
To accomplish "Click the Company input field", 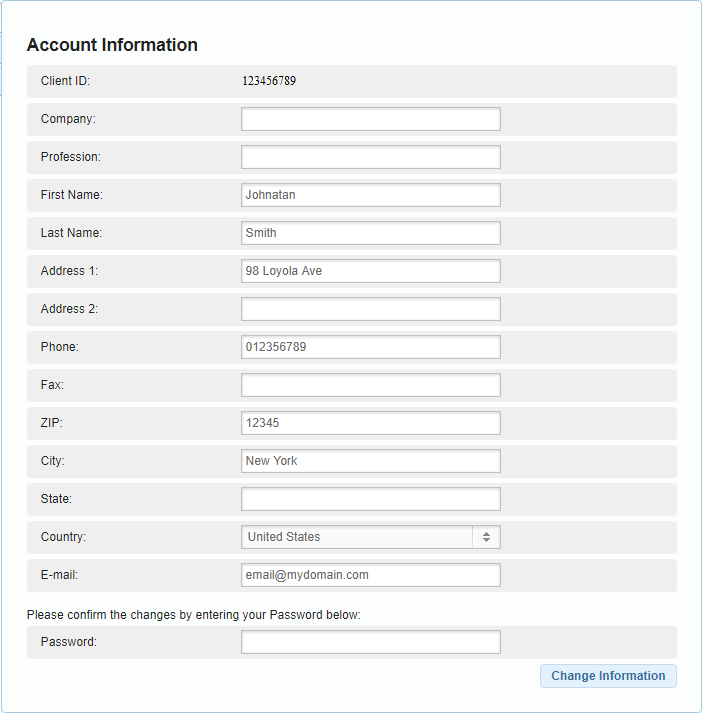I will click(x=370, y=119).
